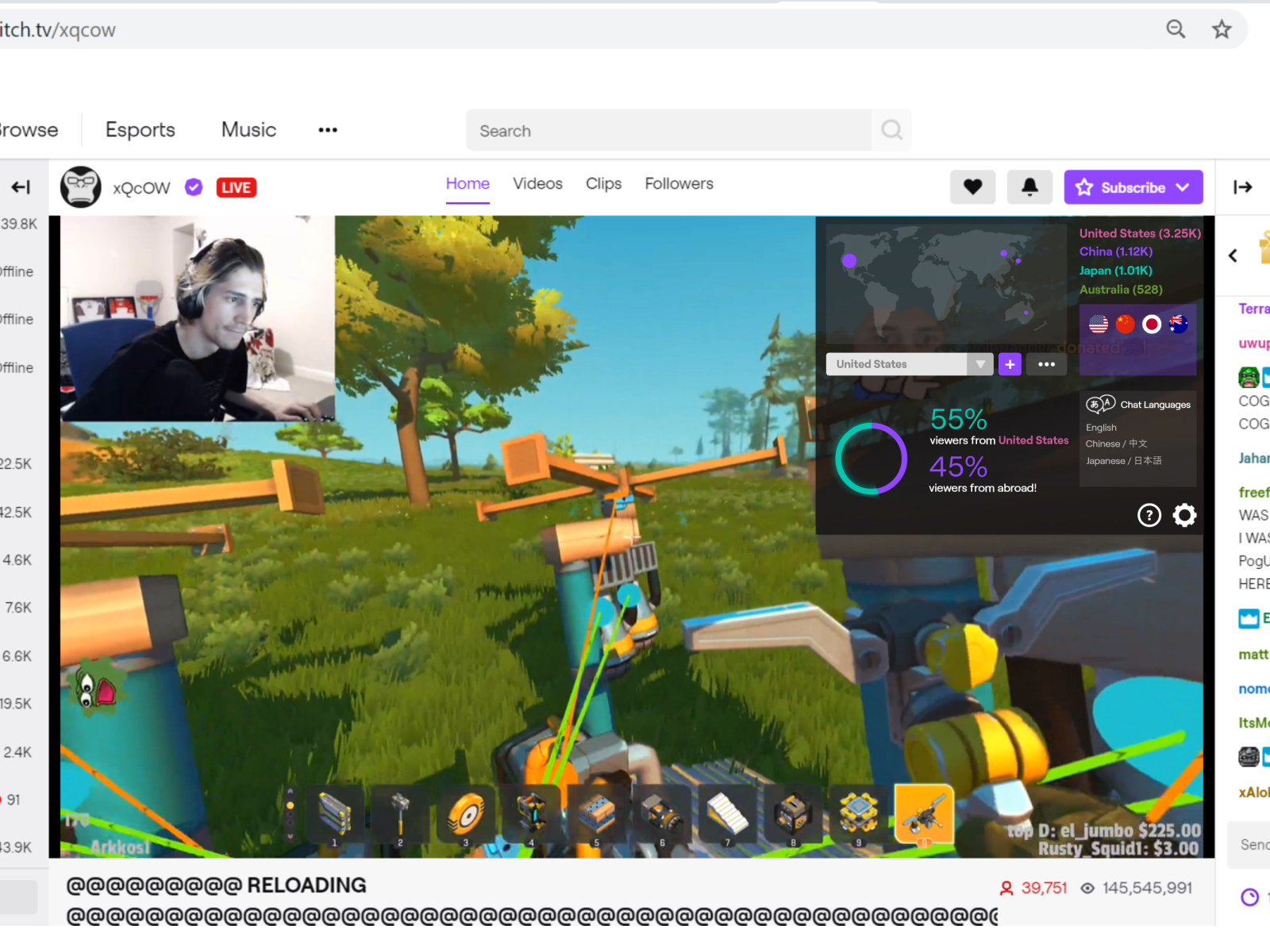Collapse the left channels sidebar
This screenshot has width=1270, height=952.
click(x=21, y=186)
